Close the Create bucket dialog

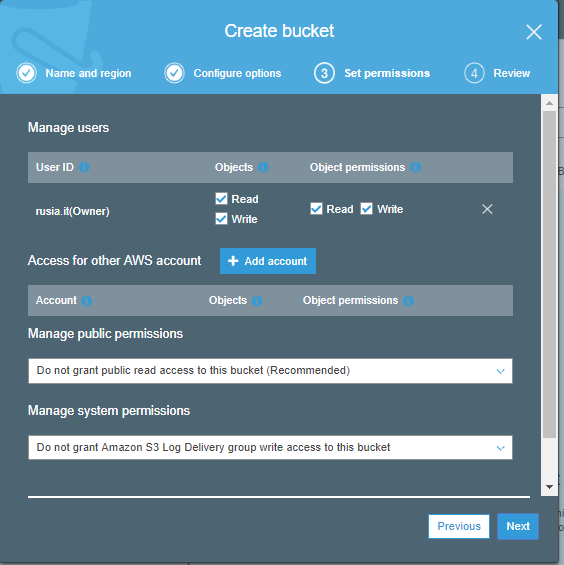coord(534,32)
